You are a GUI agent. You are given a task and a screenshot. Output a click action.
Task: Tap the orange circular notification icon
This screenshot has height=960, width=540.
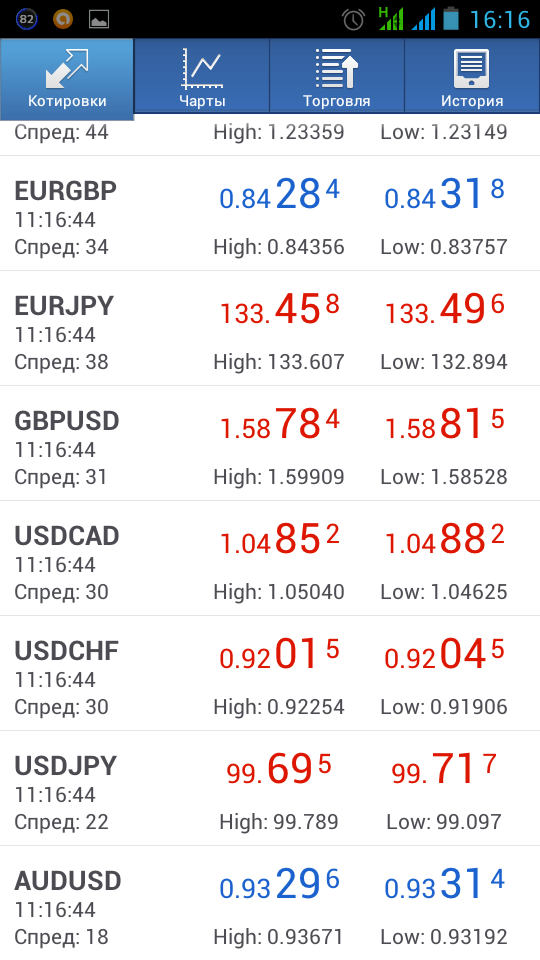pos(62,19)
